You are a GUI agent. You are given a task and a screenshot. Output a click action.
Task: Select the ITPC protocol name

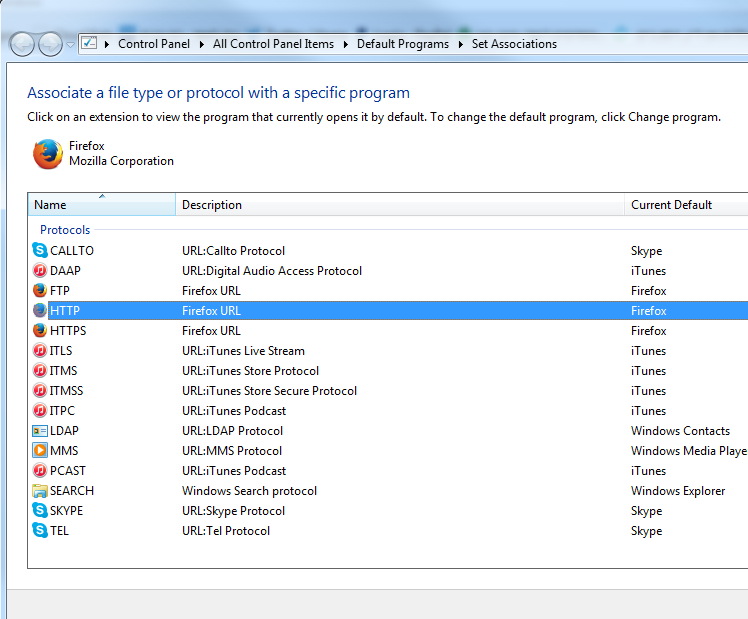tap(62, 411)
